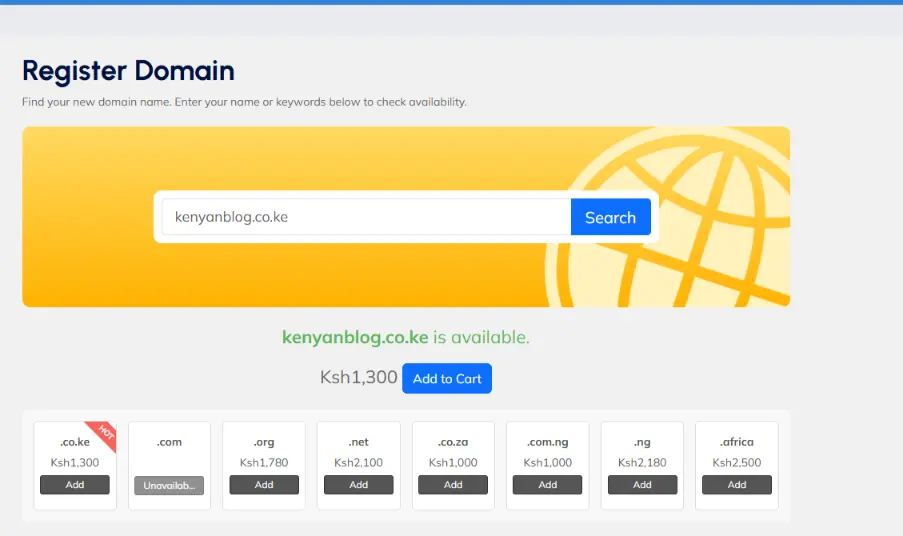Click the 'Find your new domain name' description
Viewport: 903px width, 536px height.
point(244,102)
